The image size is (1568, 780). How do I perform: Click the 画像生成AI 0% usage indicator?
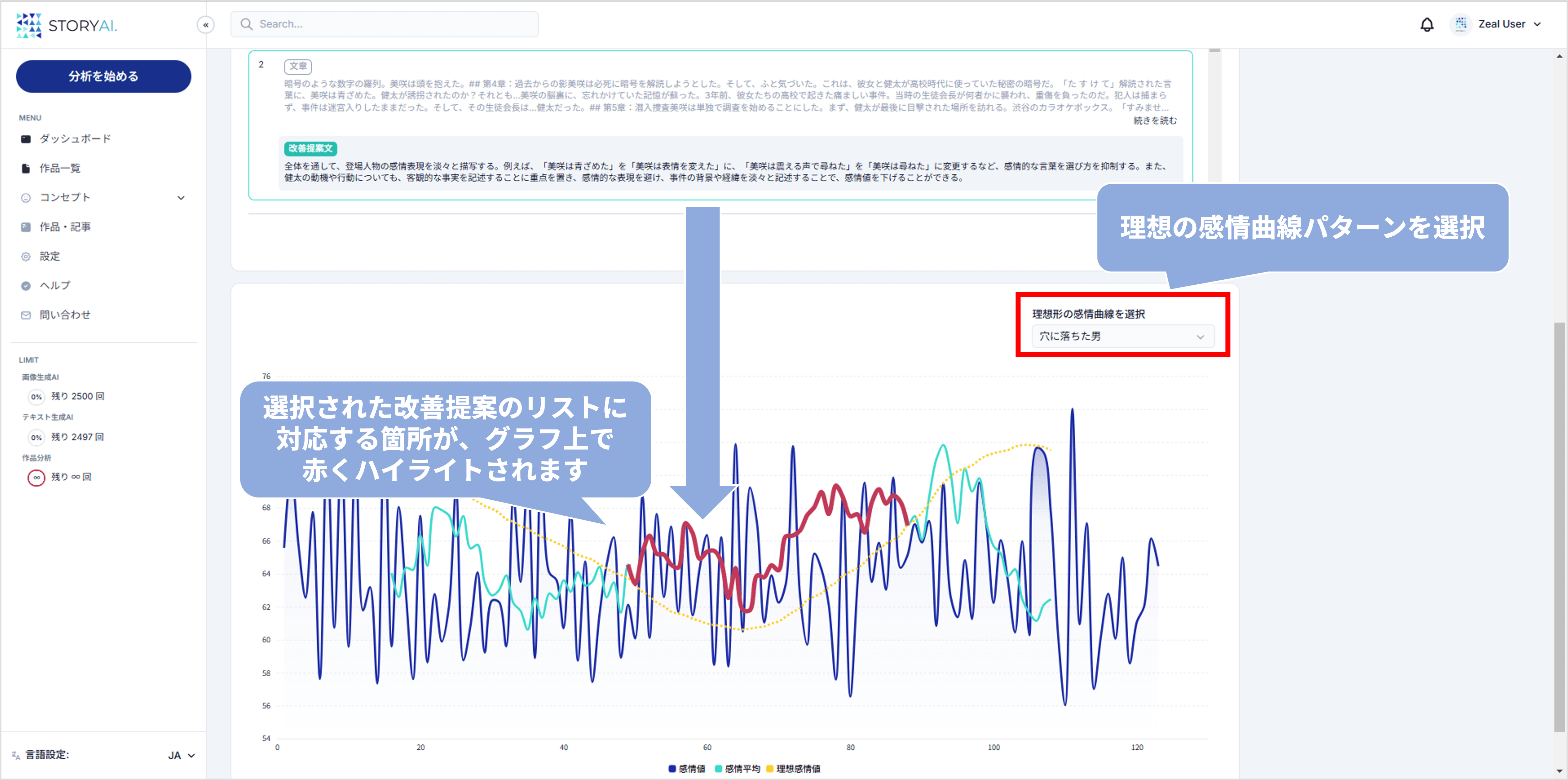pyautogui.click(x=37, y=397)
